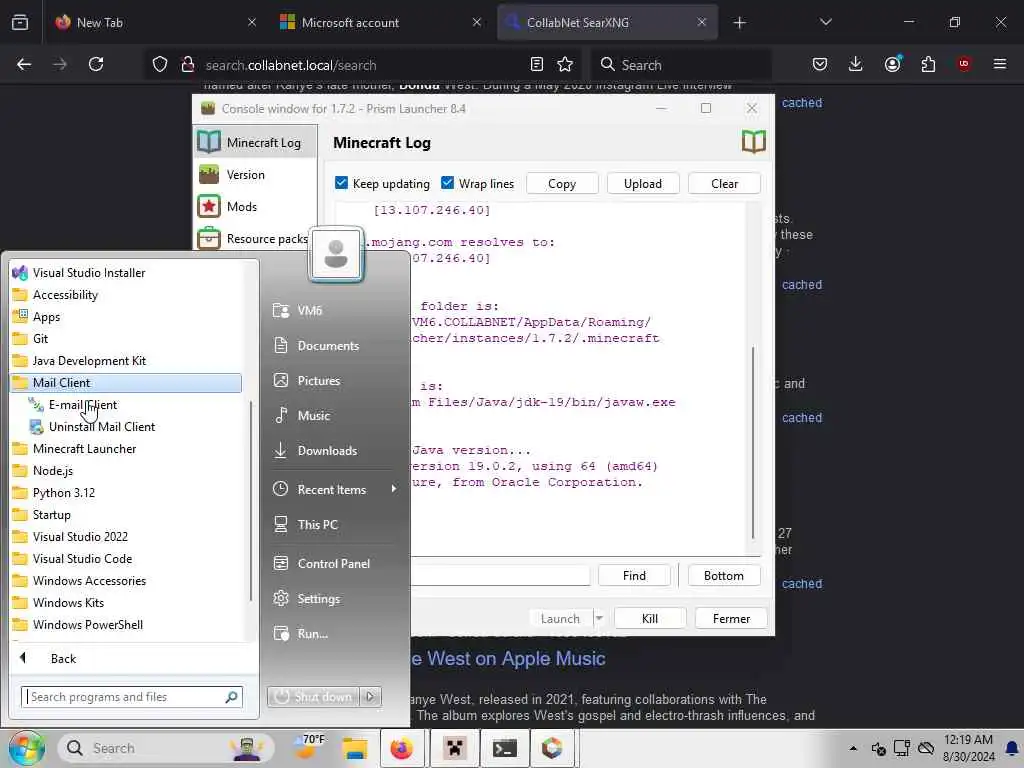Jump to Bottom of the log

pos(724,575)
